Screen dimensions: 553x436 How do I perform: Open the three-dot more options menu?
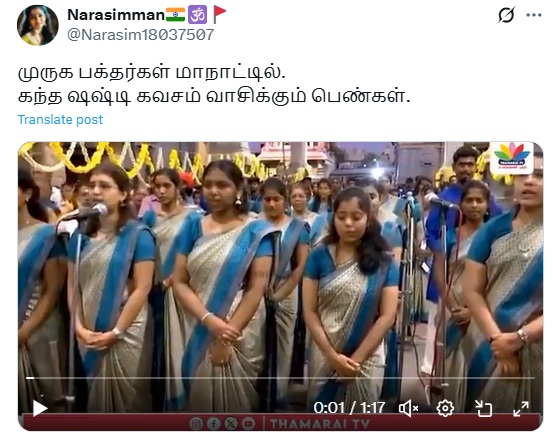534,15
